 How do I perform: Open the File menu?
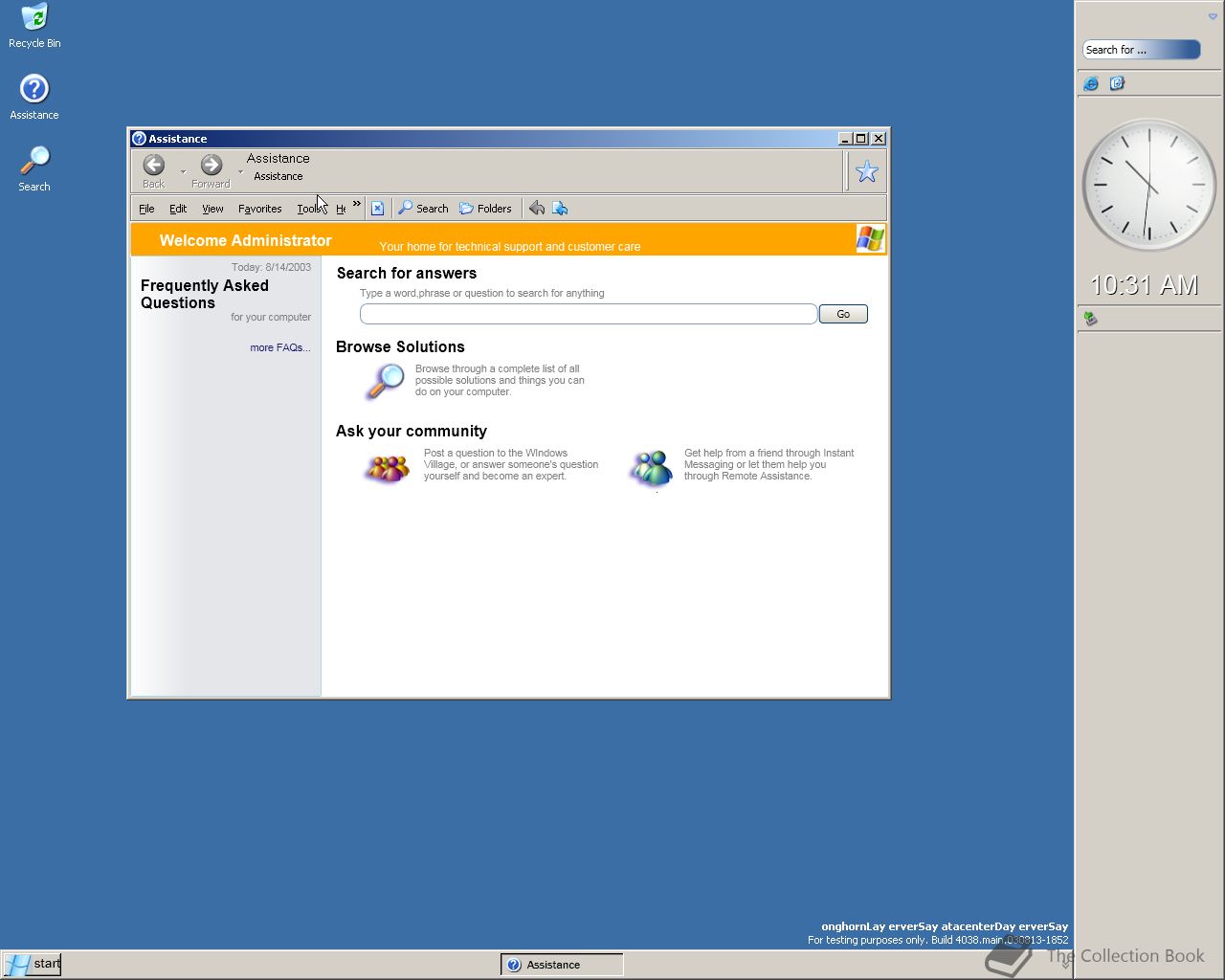click(146, 209)
